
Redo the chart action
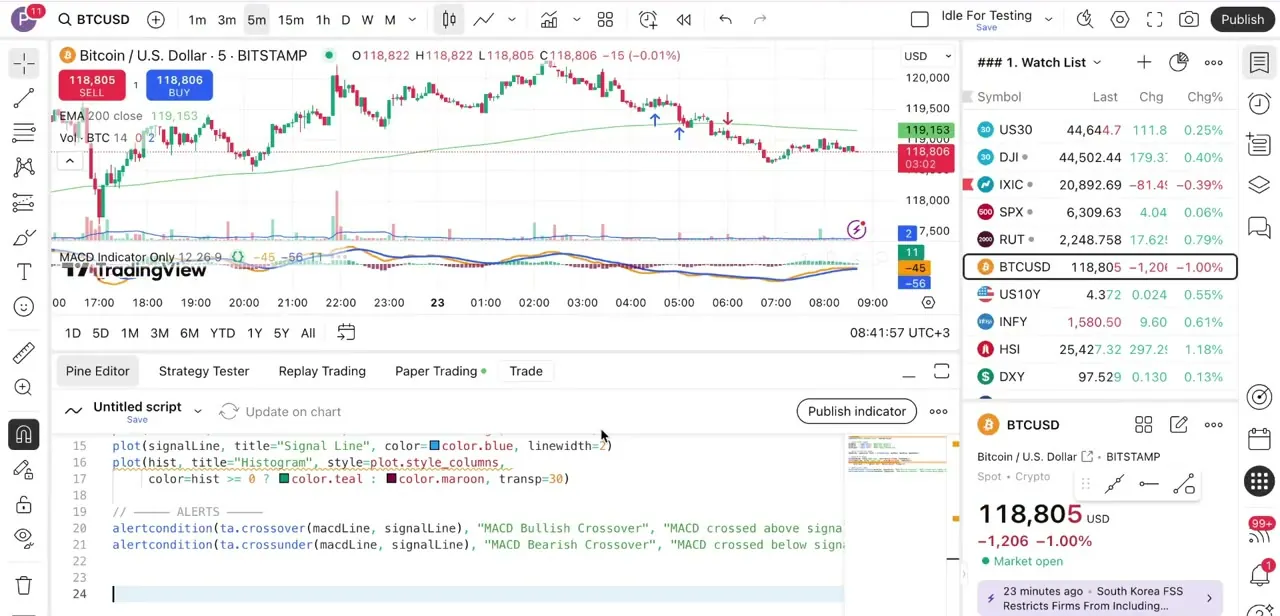[760, 19]
